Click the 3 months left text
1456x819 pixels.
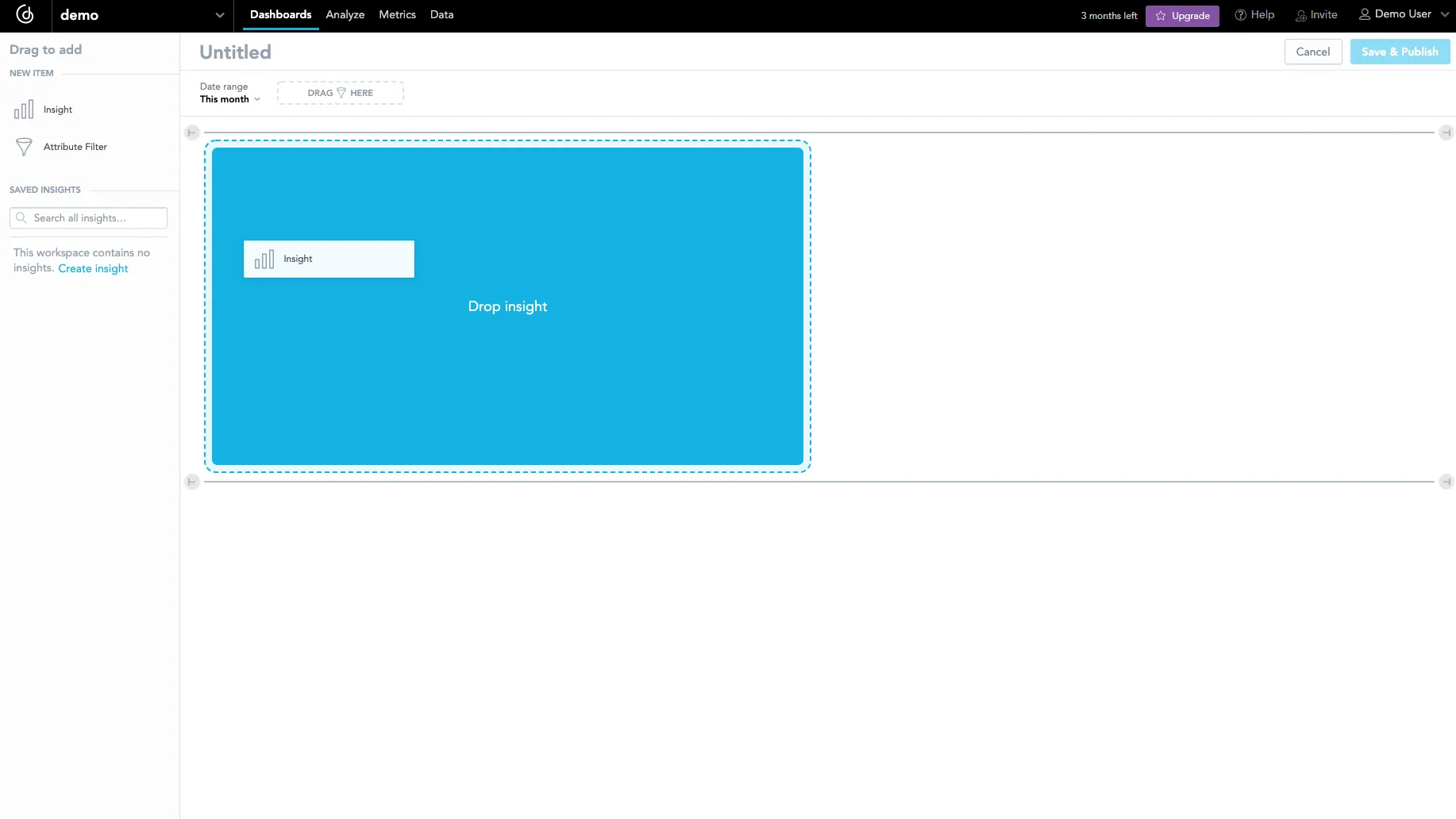[1108, 16]
